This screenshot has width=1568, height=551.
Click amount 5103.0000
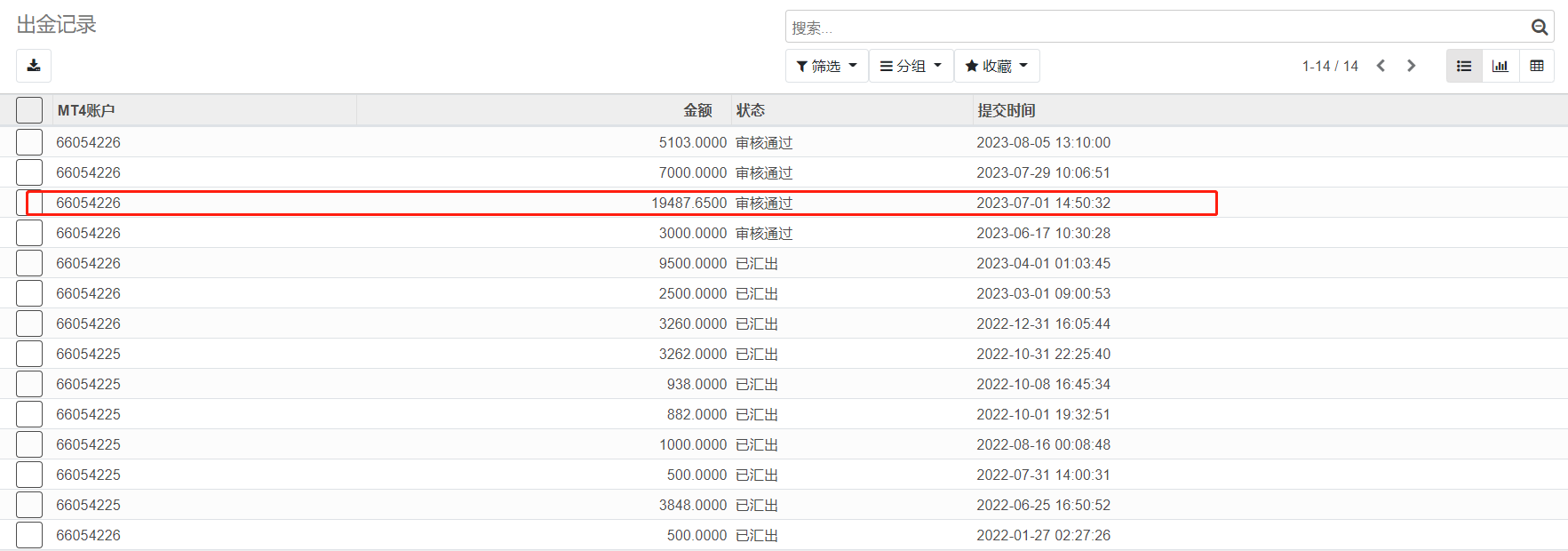tap(693, 142)
